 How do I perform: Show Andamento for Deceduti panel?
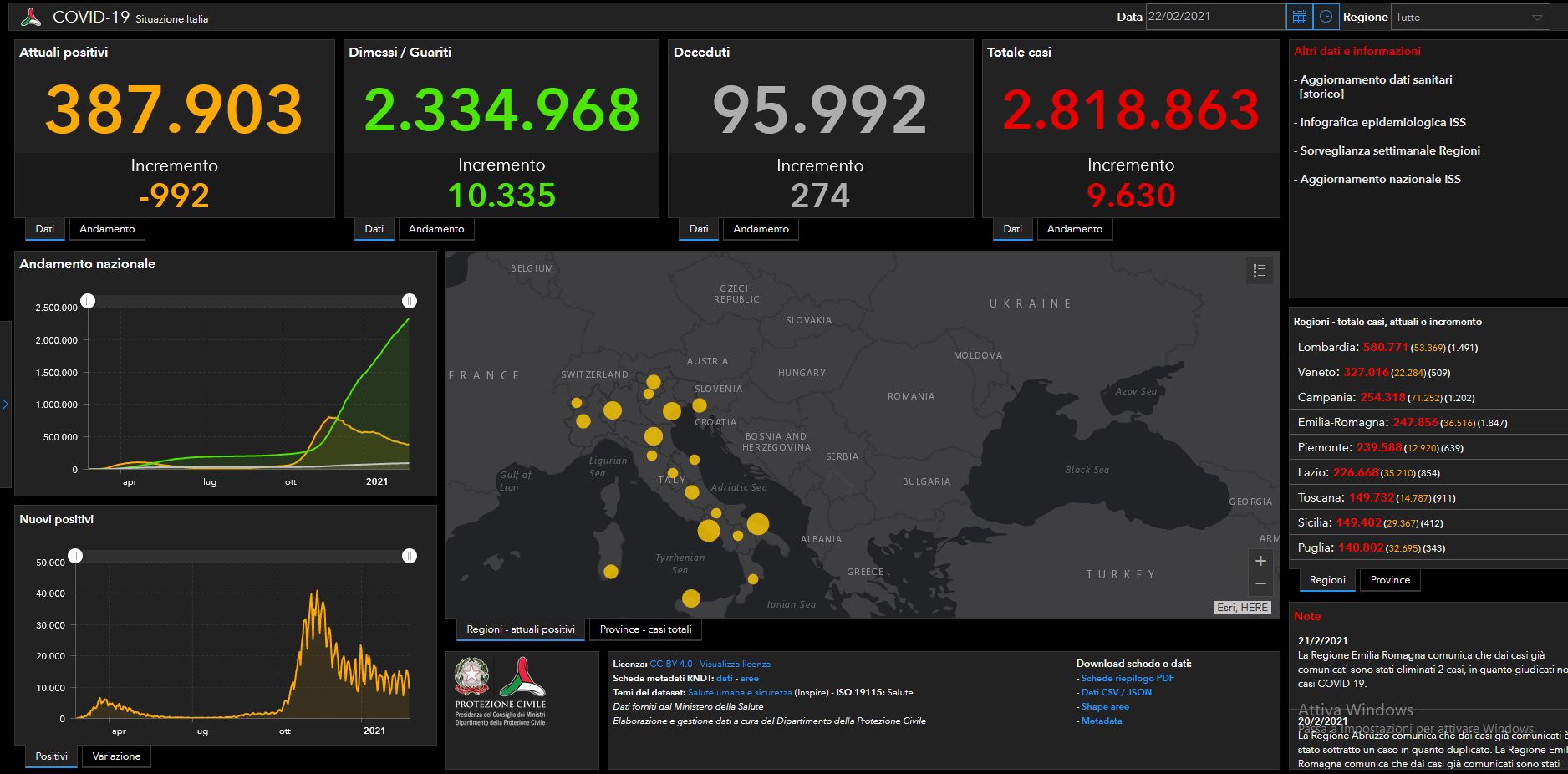pyautogui.click(x=761, y=229)
